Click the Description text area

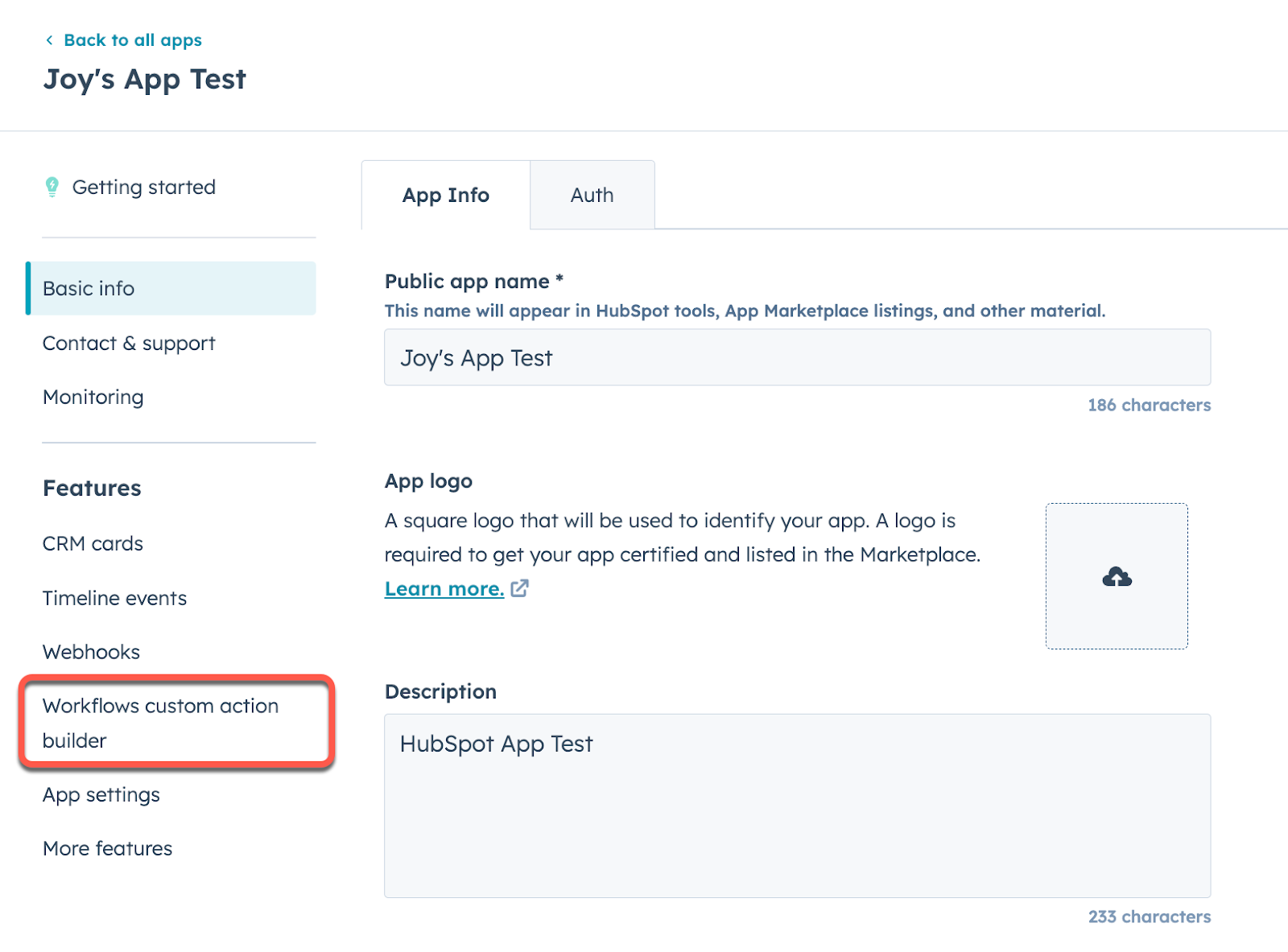[797, 806]
